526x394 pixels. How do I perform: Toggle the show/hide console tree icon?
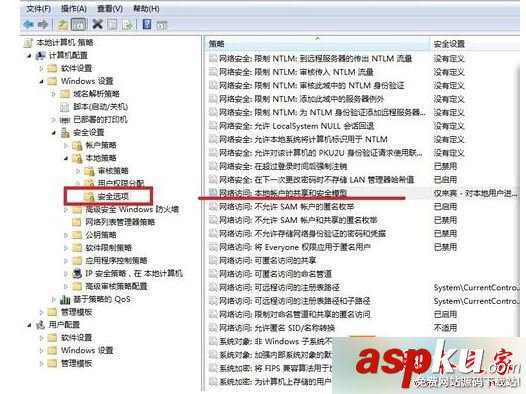click(78, 24)
